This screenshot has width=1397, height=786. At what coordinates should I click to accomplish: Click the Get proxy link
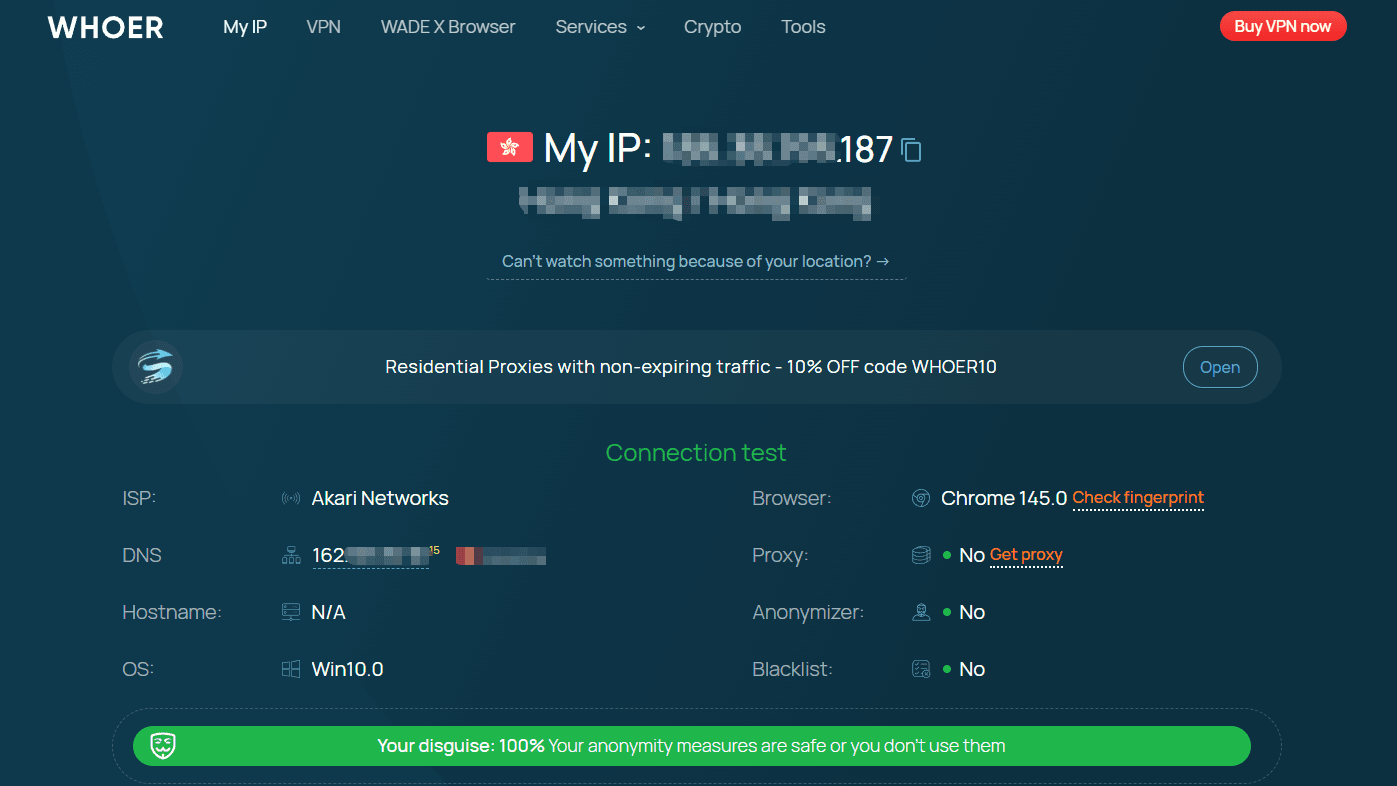point(1026,555)
